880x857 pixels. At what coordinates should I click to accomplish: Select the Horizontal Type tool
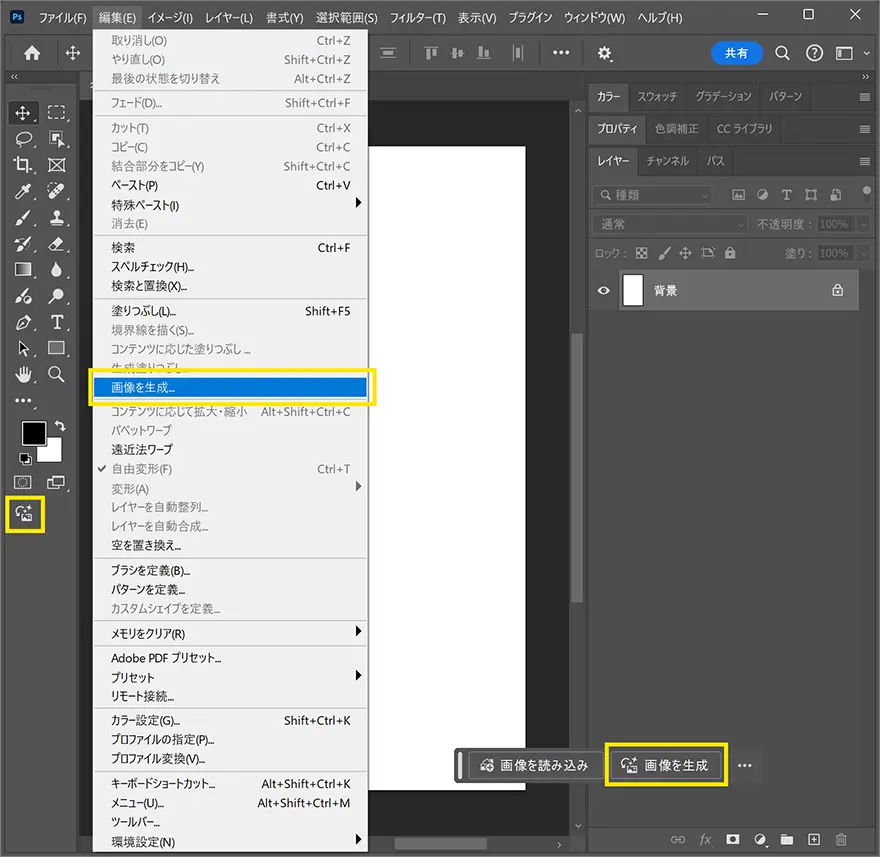coord(56,322)
